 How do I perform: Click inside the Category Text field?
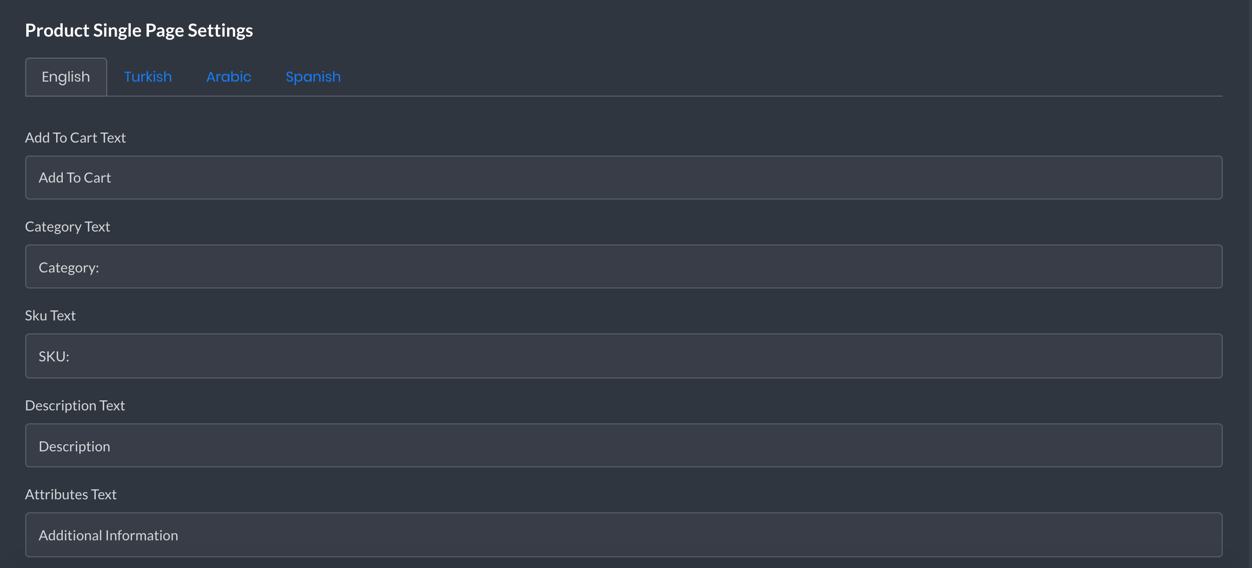(x=624, y=267)
